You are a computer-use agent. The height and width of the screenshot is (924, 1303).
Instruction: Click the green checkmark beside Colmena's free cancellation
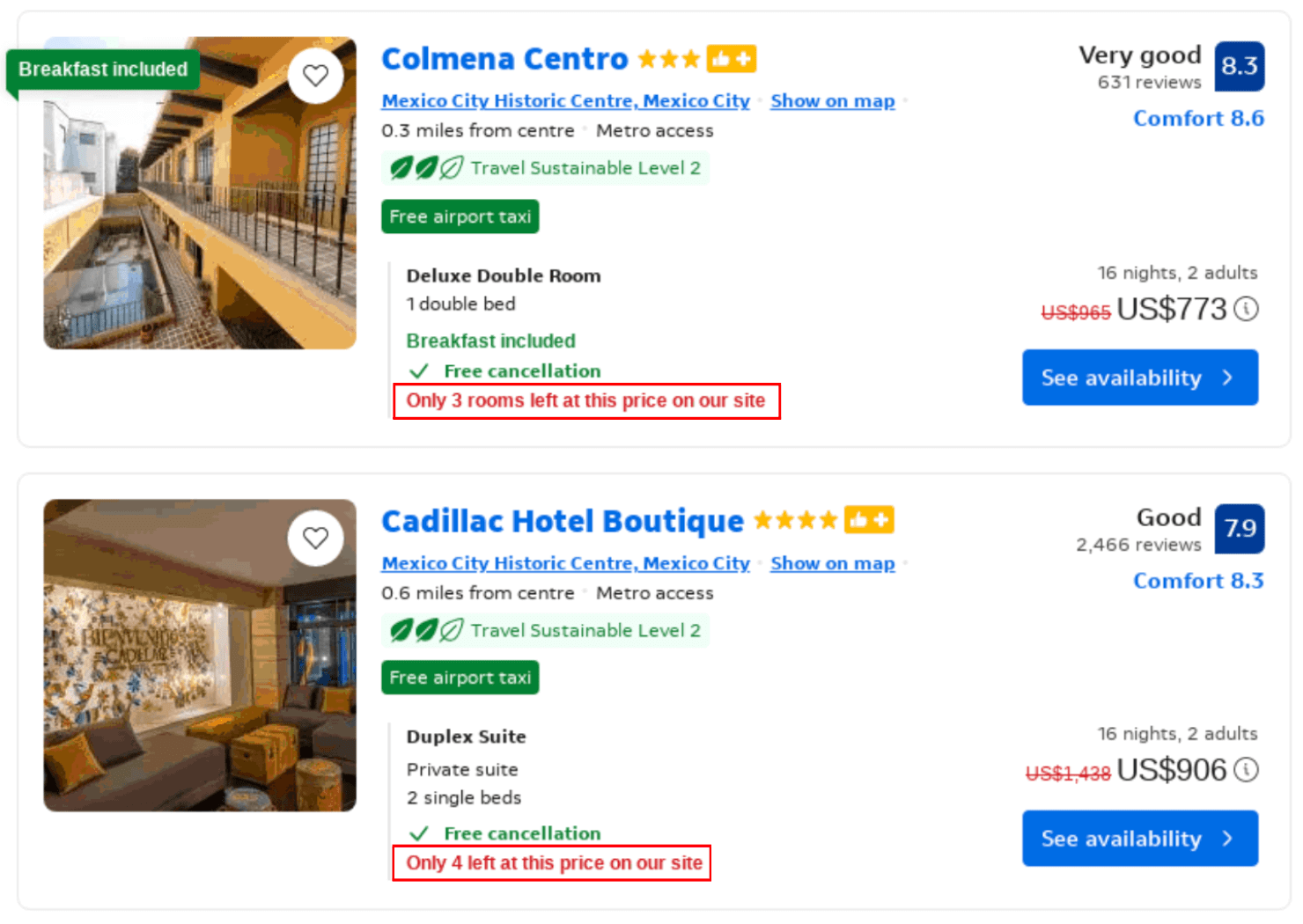pyautogui.click(x=421, y=370)
